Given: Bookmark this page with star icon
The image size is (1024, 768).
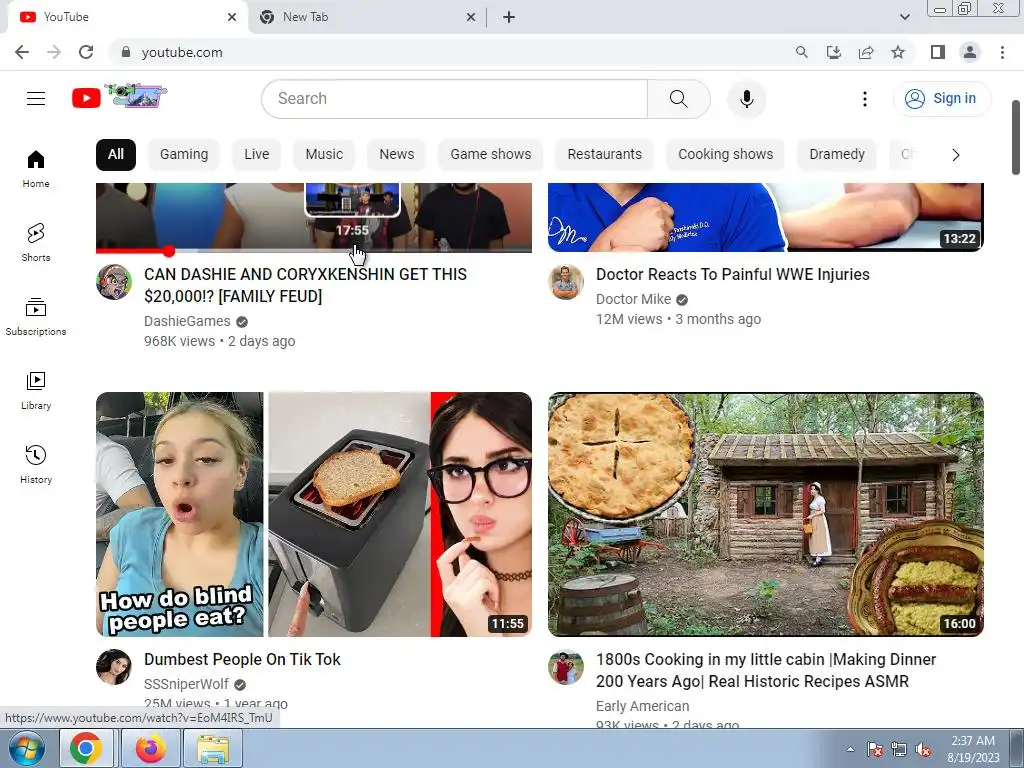Looking at the screenshot, I should [898, 52].
